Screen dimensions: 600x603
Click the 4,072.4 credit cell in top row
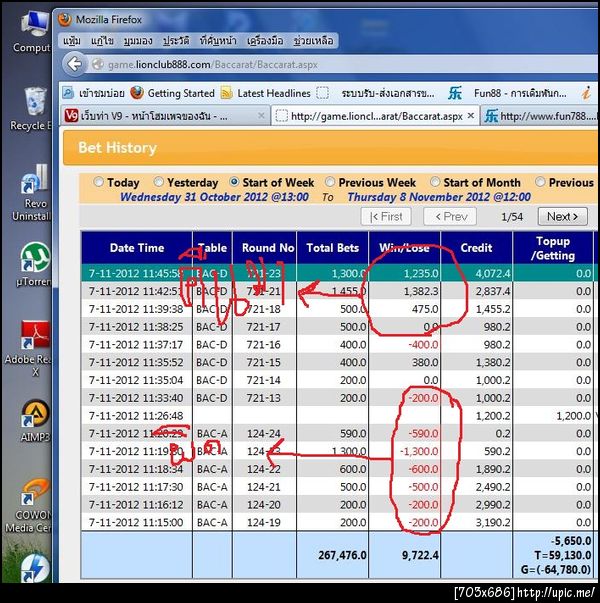(x=476, y=273)
